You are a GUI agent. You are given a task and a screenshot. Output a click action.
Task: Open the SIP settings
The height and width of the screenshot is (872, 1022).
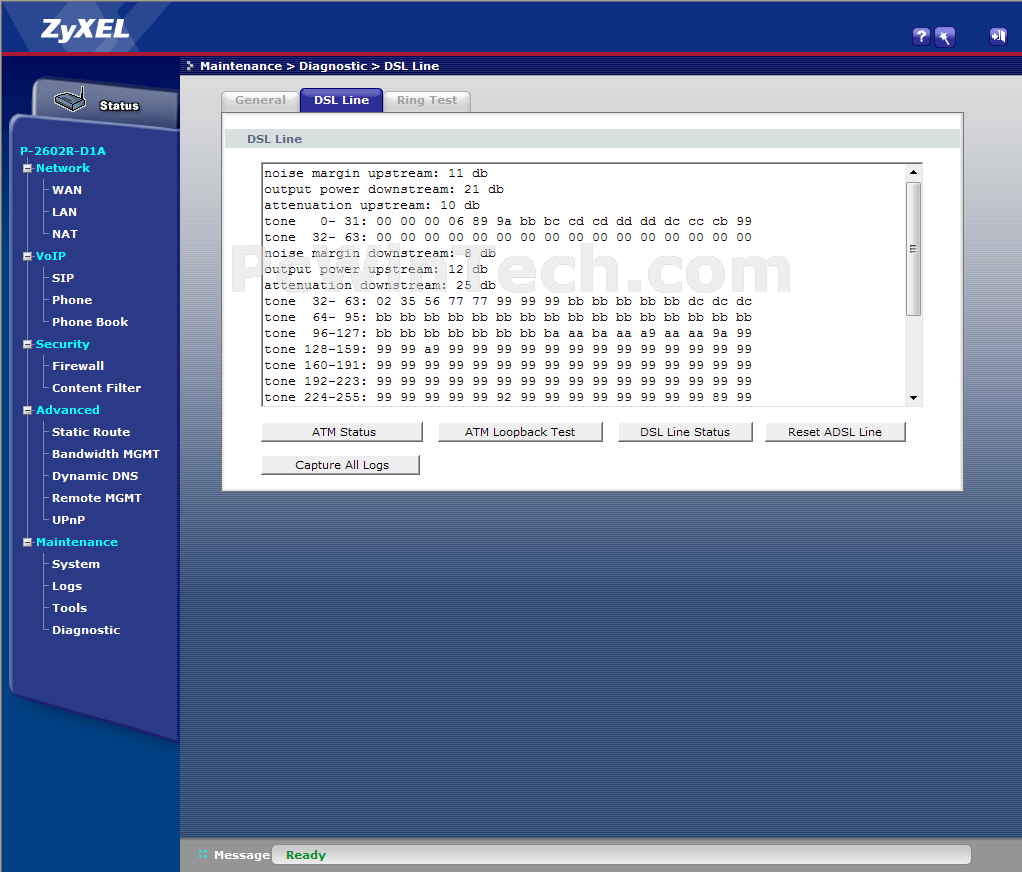click(63, 278)
